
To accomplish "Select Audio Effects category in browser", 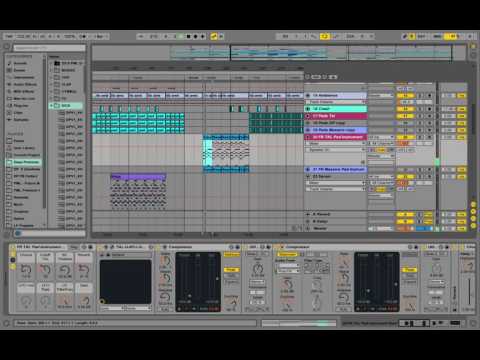I will [x=25, y=84].
